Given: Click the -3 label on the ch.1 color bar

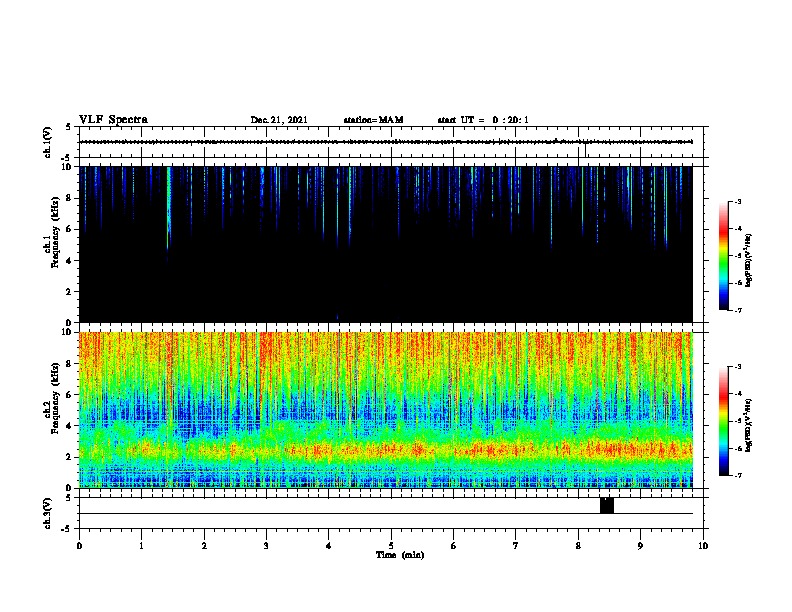Looking at the screenshot, I should pyautogui.click(x=737, y=201).
